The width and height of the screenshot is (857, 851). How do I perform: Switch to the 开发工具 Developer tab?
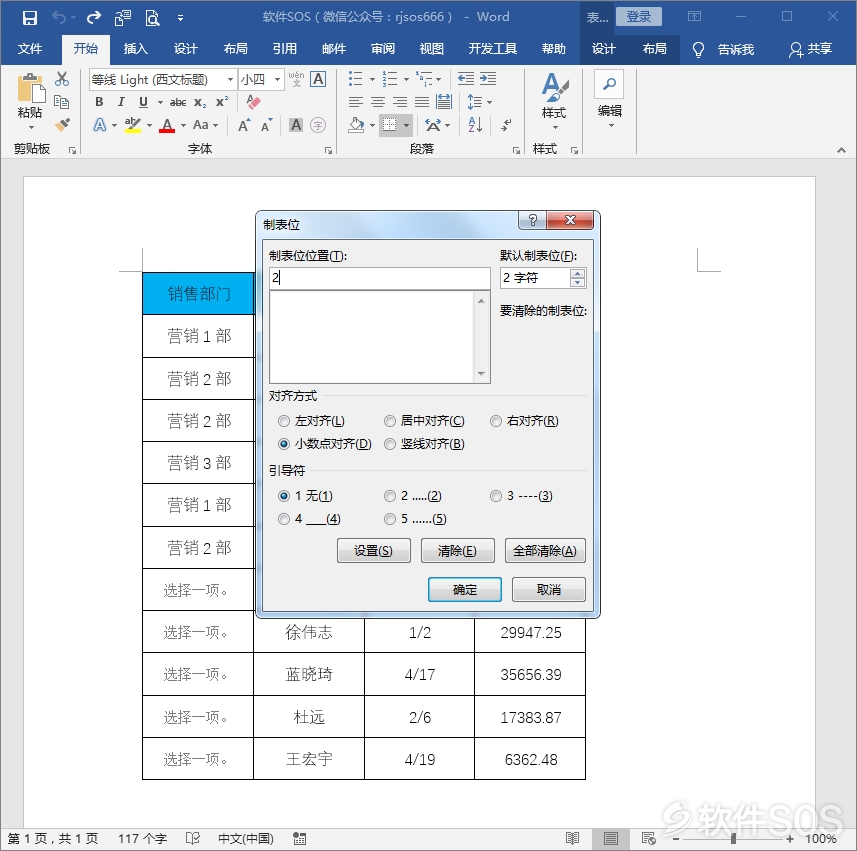pos(492,49)
